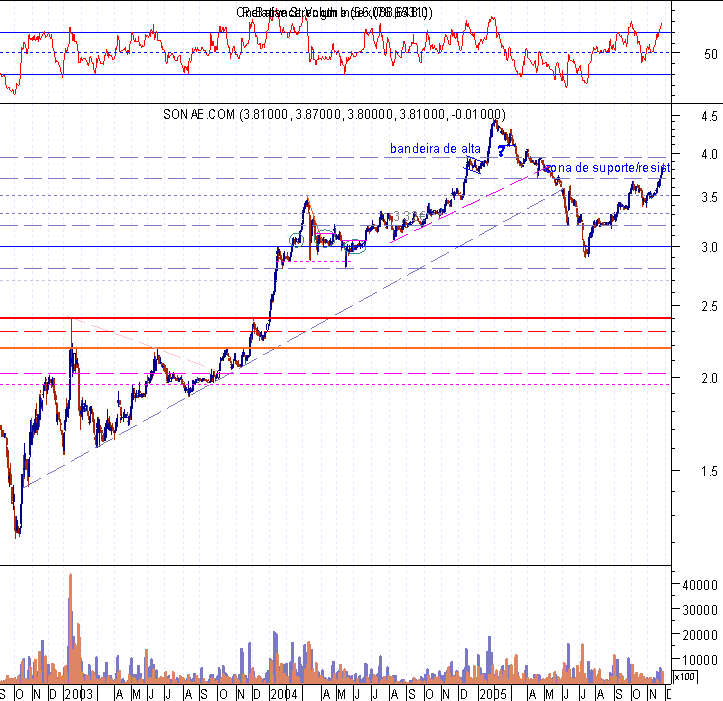
Task: Click the 20000 volume axis label
Action: (700, 635)
